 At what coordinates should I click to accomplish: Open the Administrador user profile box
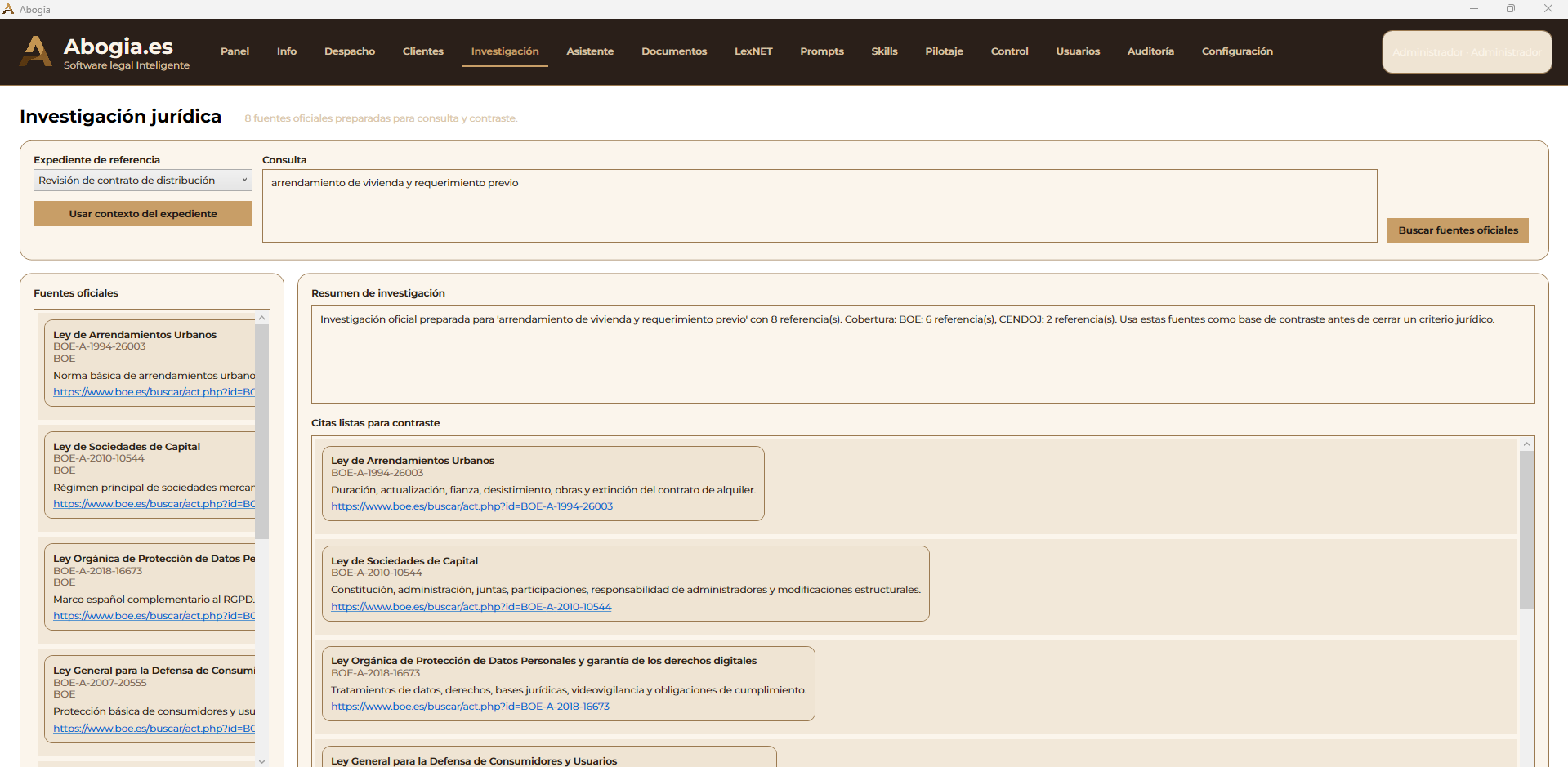point(1466,52)
